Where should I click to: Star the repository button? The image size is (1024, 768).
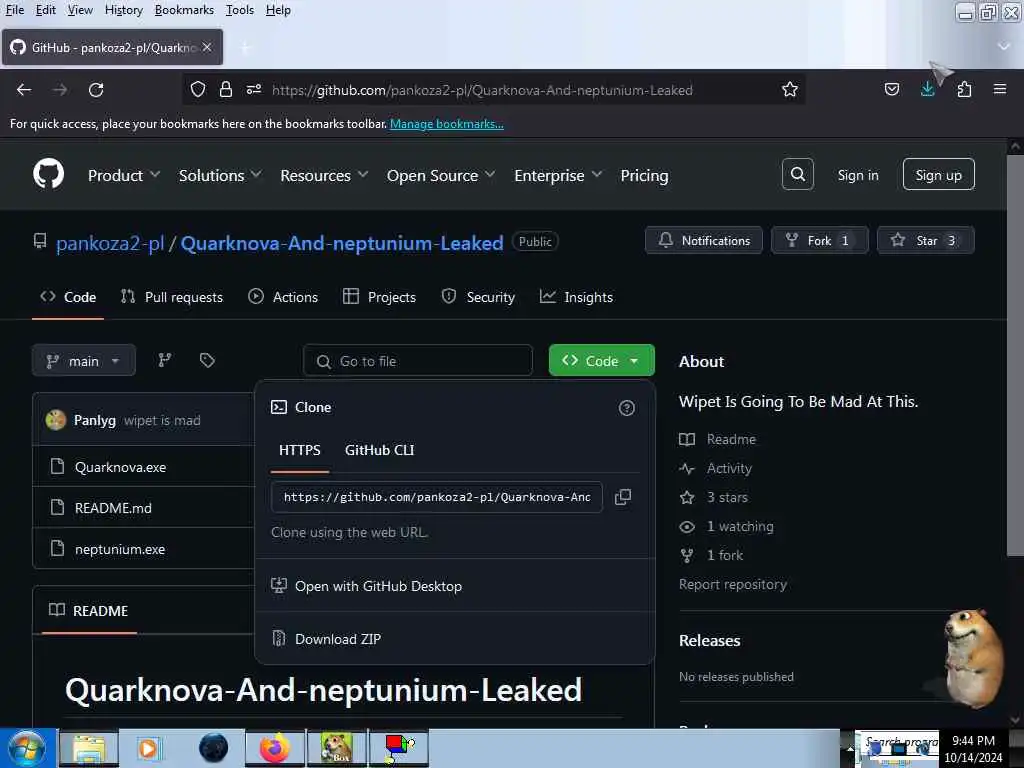point(925,240)
